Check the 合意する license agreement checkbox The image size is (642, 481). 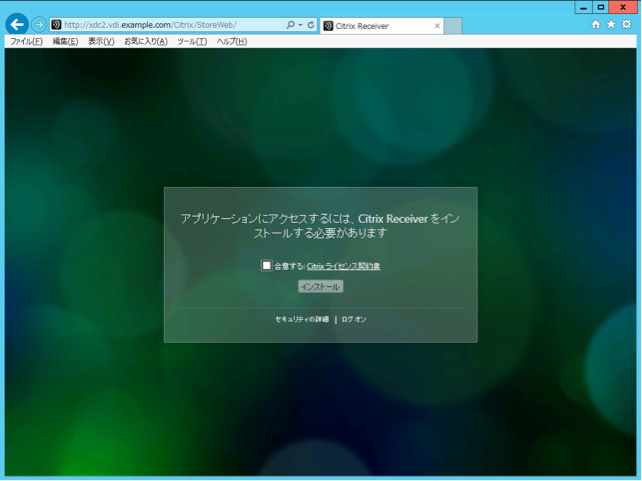click(x=267, y=266)
